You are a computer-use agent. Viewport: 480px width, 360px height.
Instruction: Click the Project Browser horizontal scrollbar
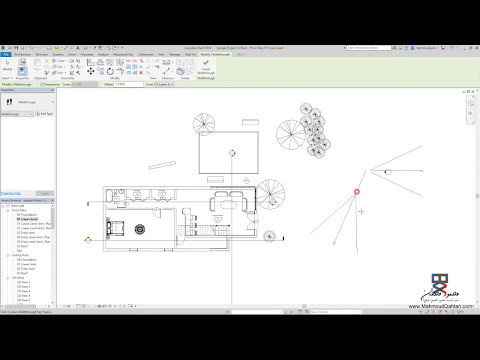coord(20,306)
